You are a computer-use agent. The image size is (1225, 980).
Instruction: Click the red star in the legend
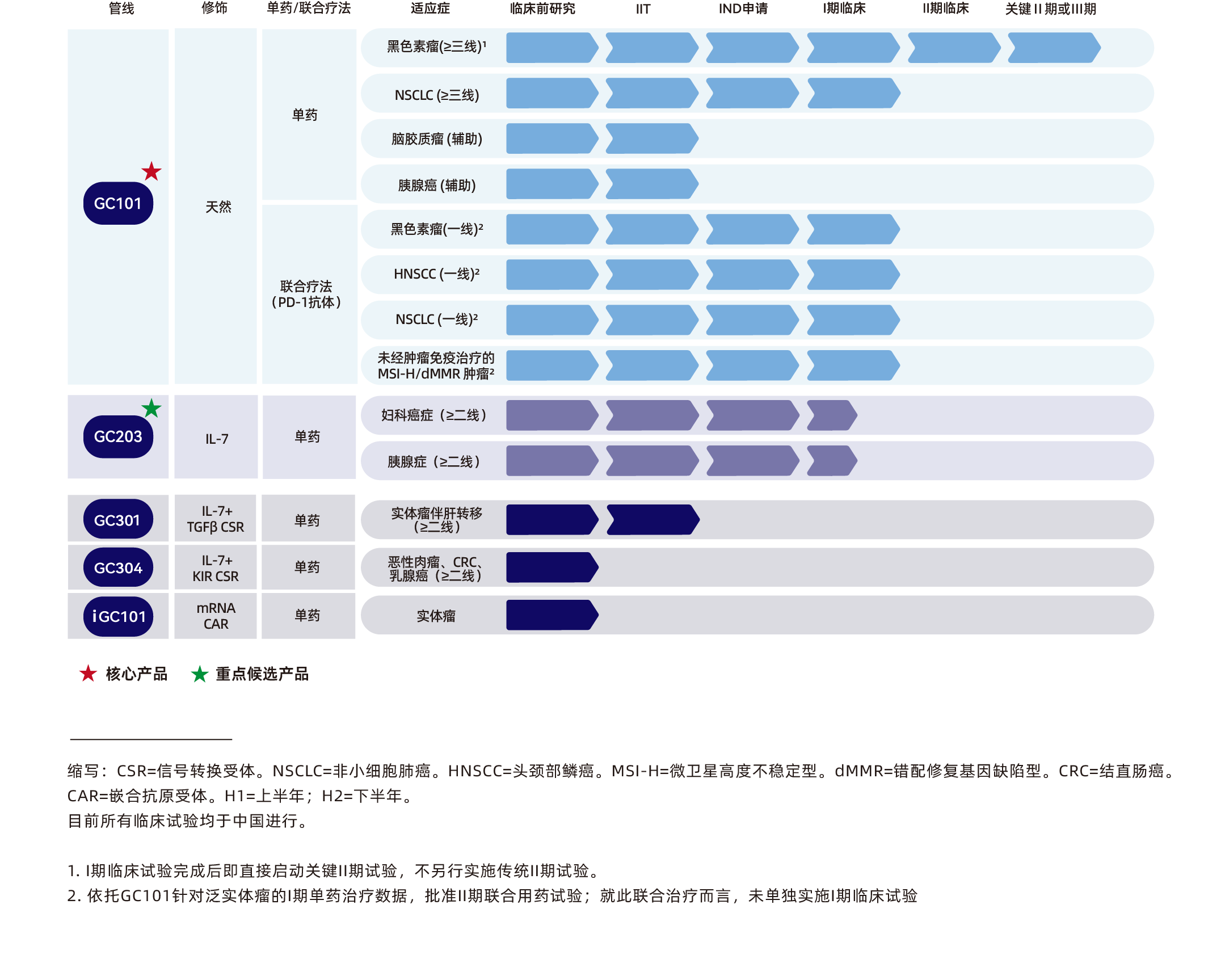[88, 674]
